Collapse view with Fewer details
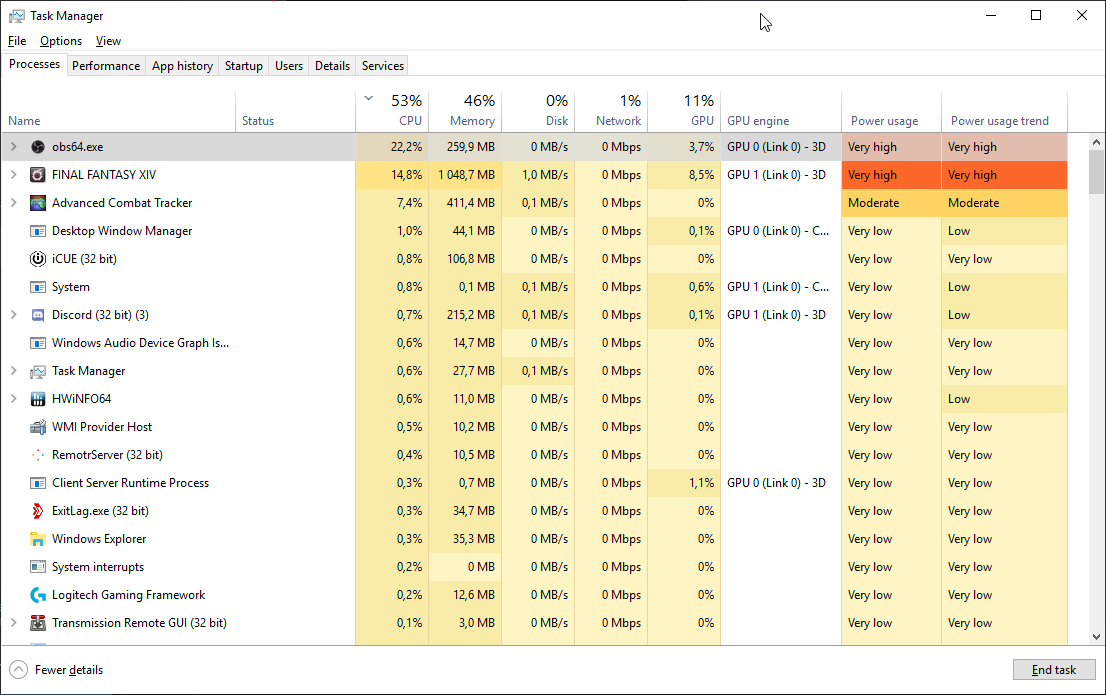The width and height of the screenshot is (1106, 695). click(57, 670)
